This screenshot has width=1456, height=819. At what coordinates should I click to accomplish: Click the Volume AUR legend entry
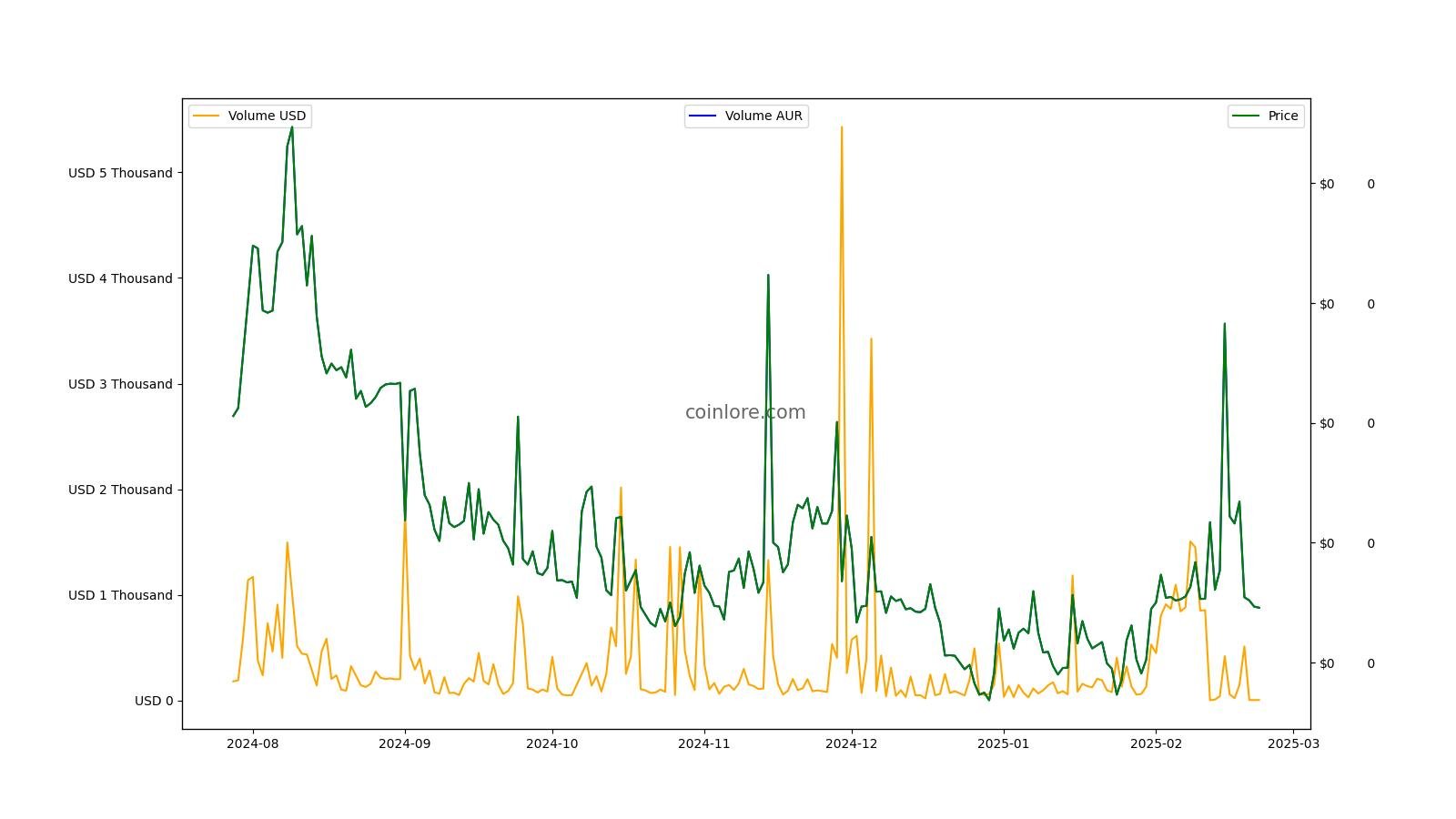pyautogui.click(x=746, y=116)
